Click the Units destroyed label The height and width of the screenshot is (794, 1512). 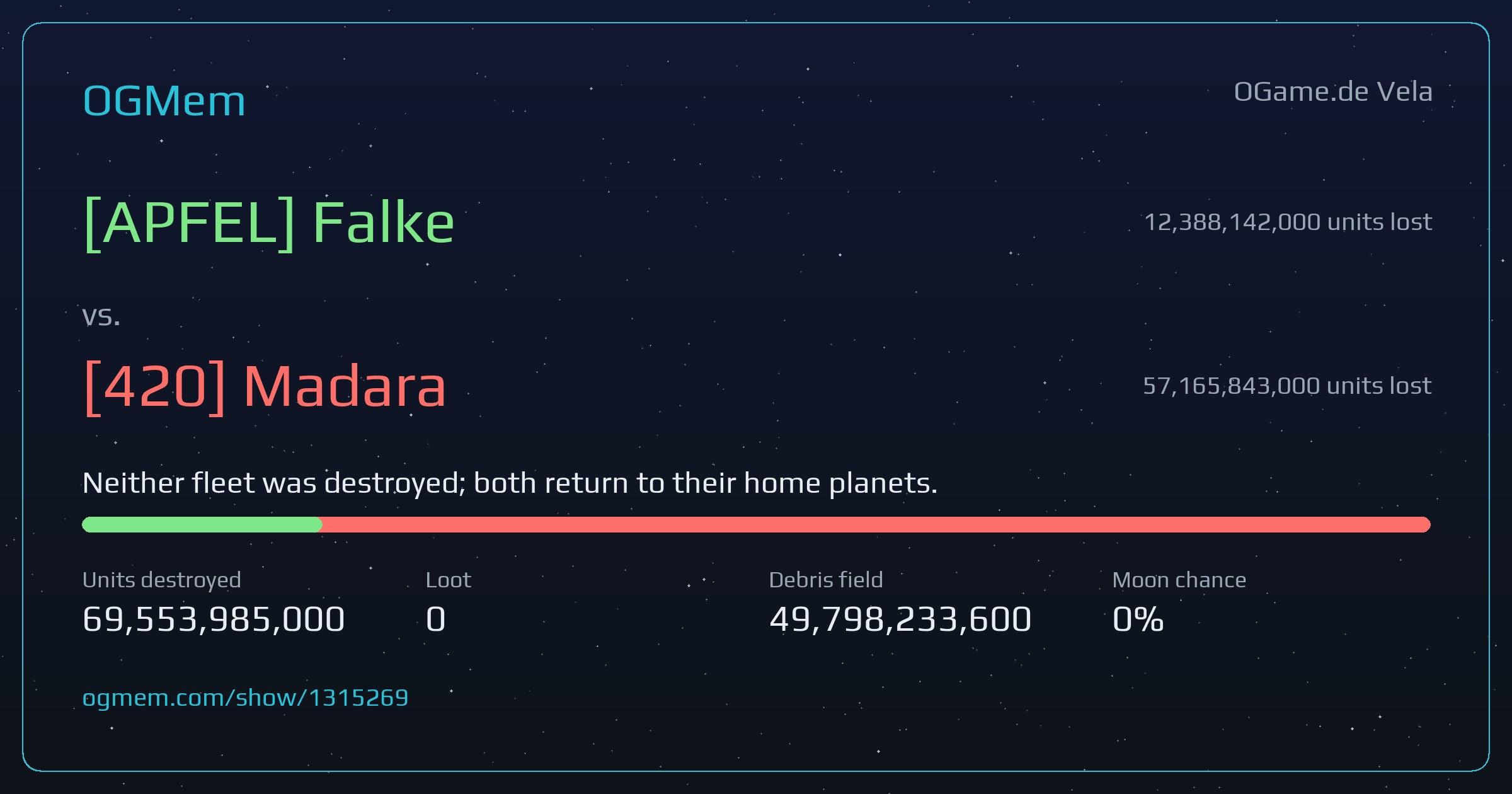click(x=162, y=580)
